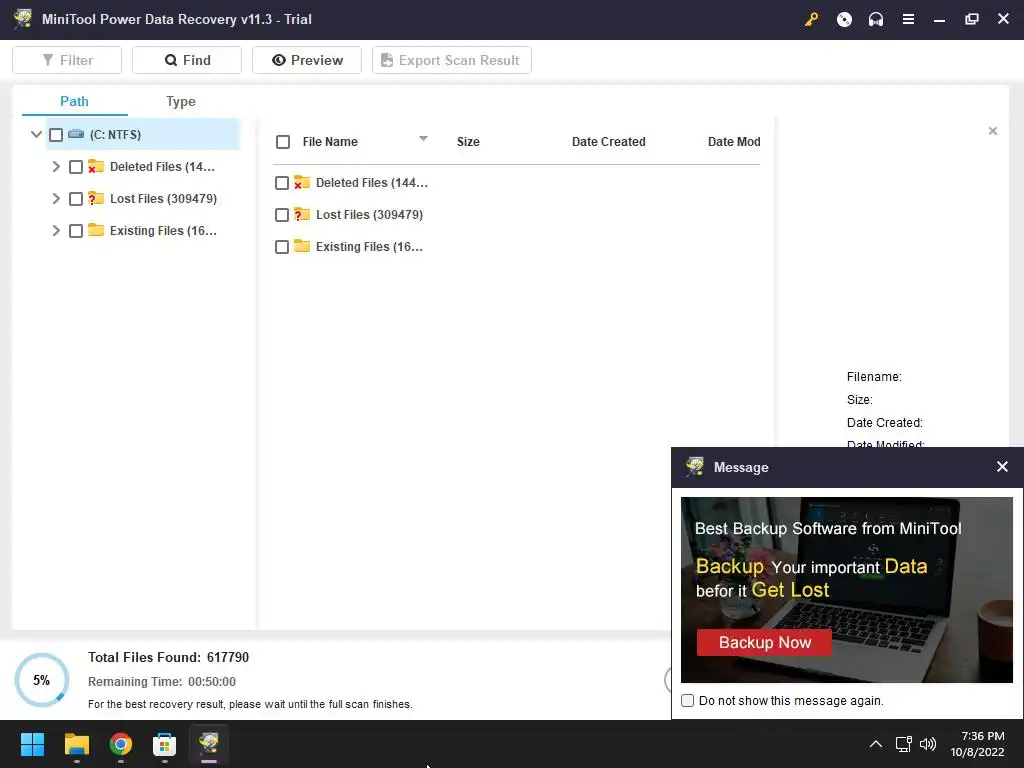
Task: Click the MiniTool logo in Message popup
Action: [x=694, y=467]
